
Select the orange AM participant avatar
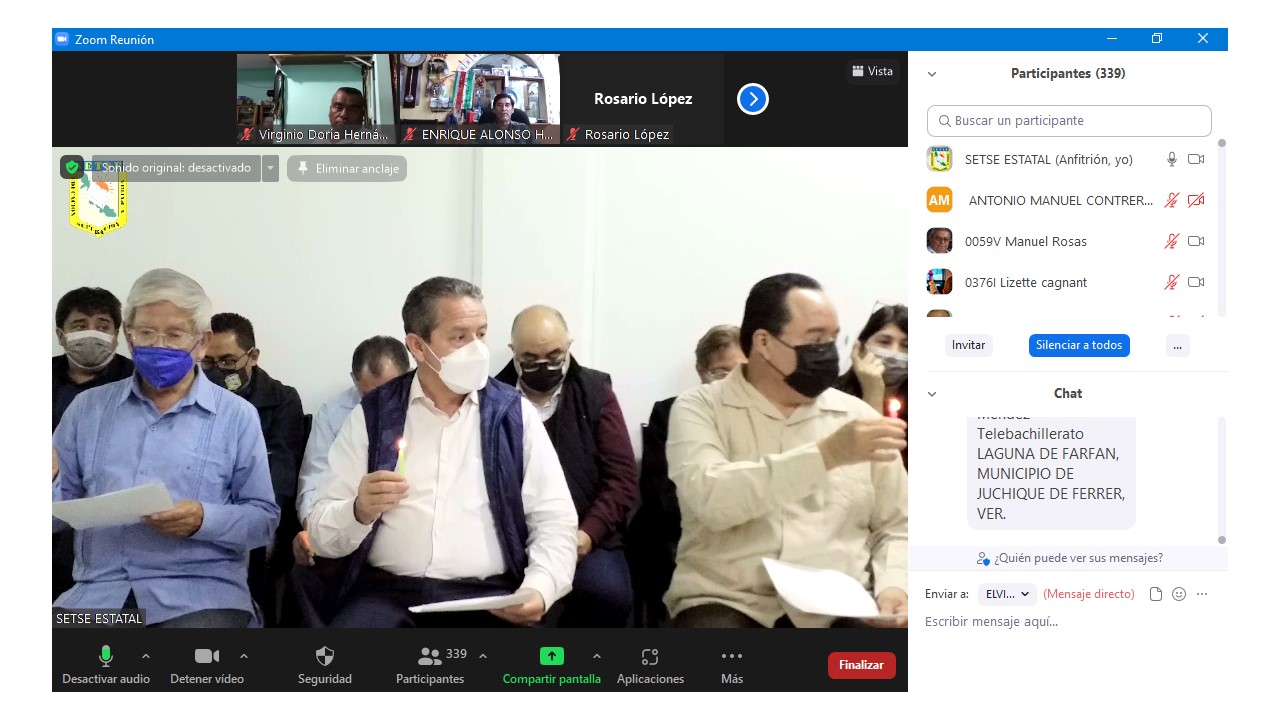939,200
